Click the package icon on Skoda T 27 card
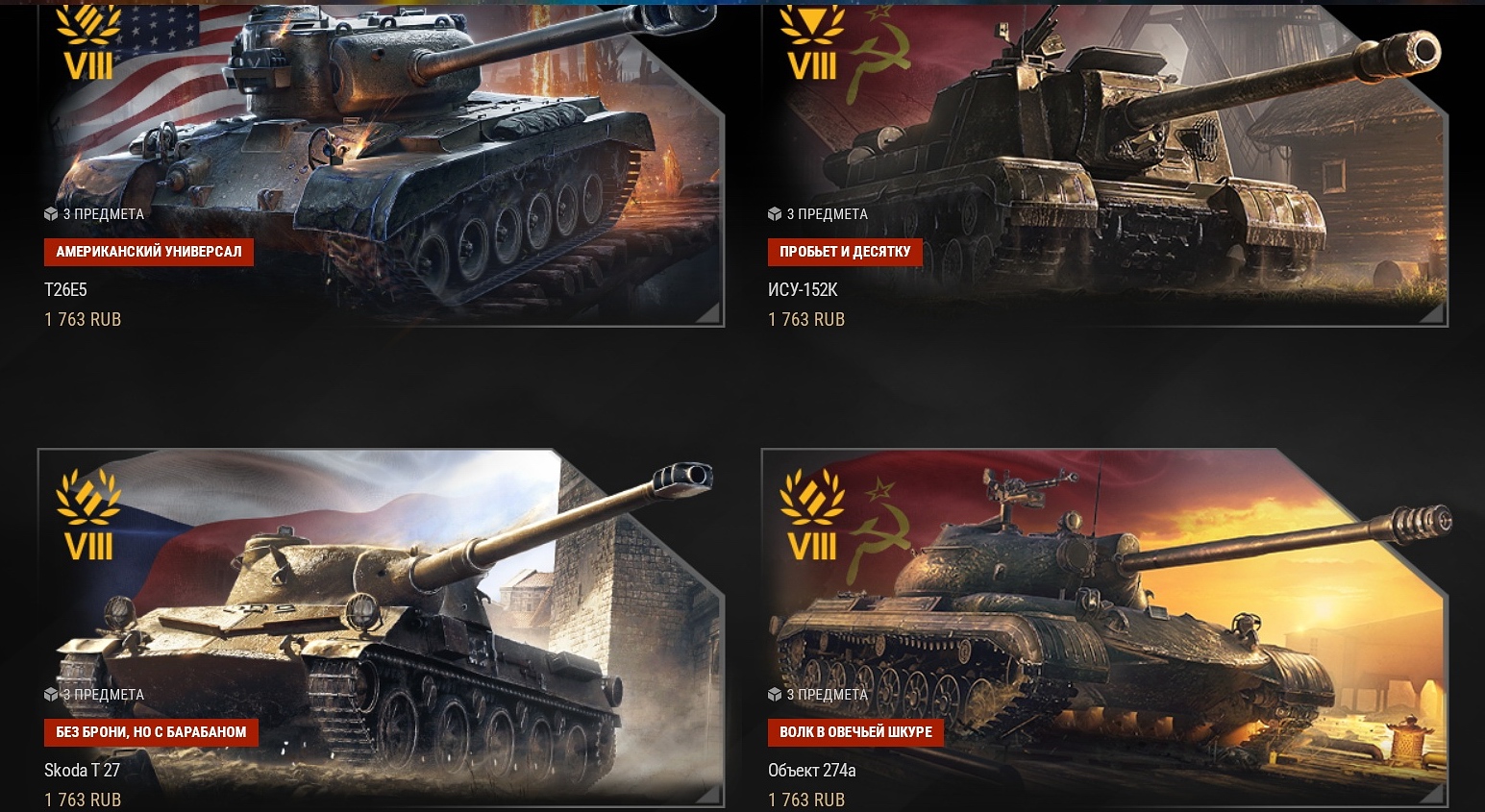The height and width of the screenshot is (812, 1485). point(51,694)
